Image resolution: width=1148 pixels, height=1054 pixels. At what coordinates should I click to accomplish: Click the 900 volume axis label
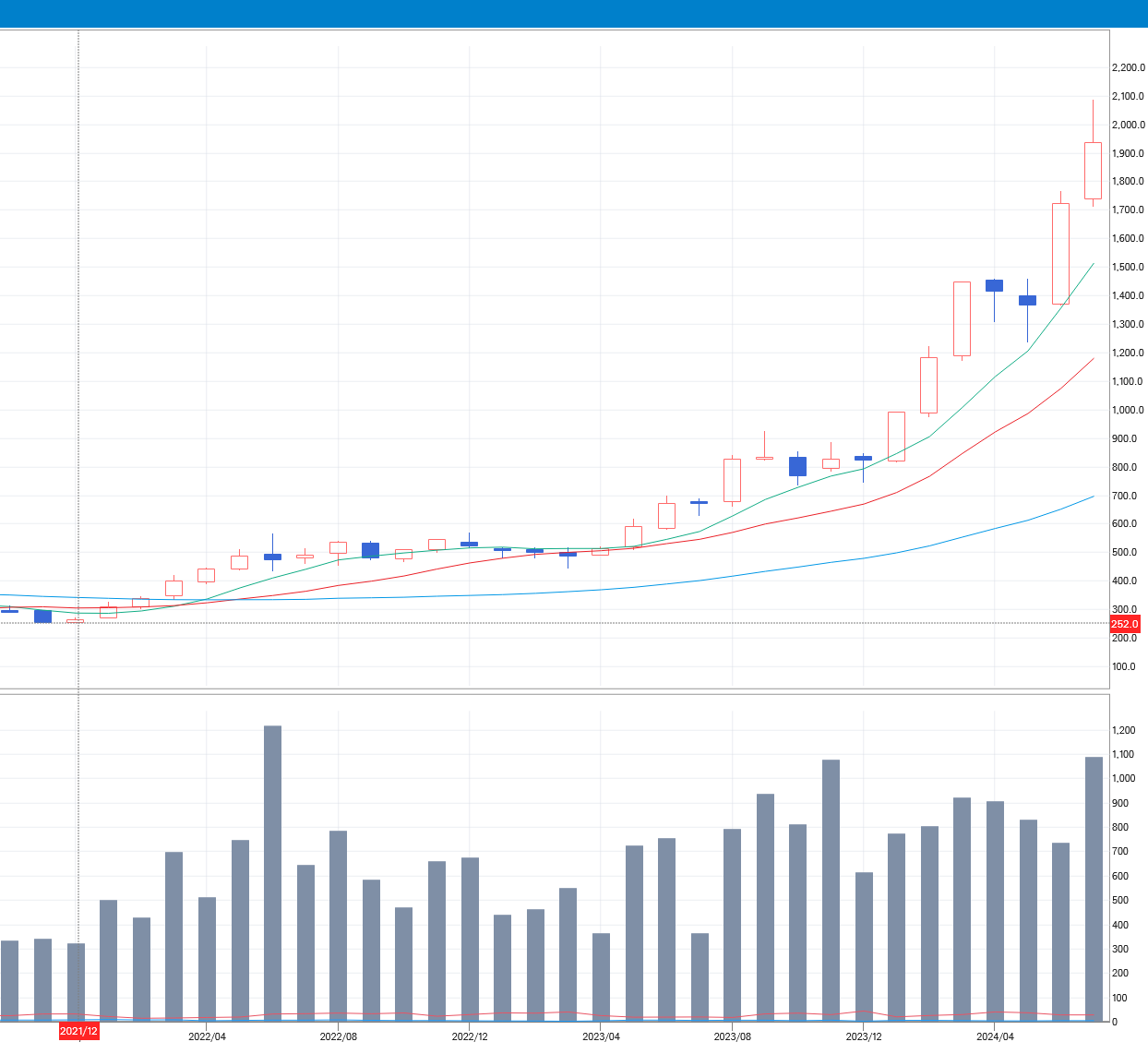click(x=1120, y=804)
